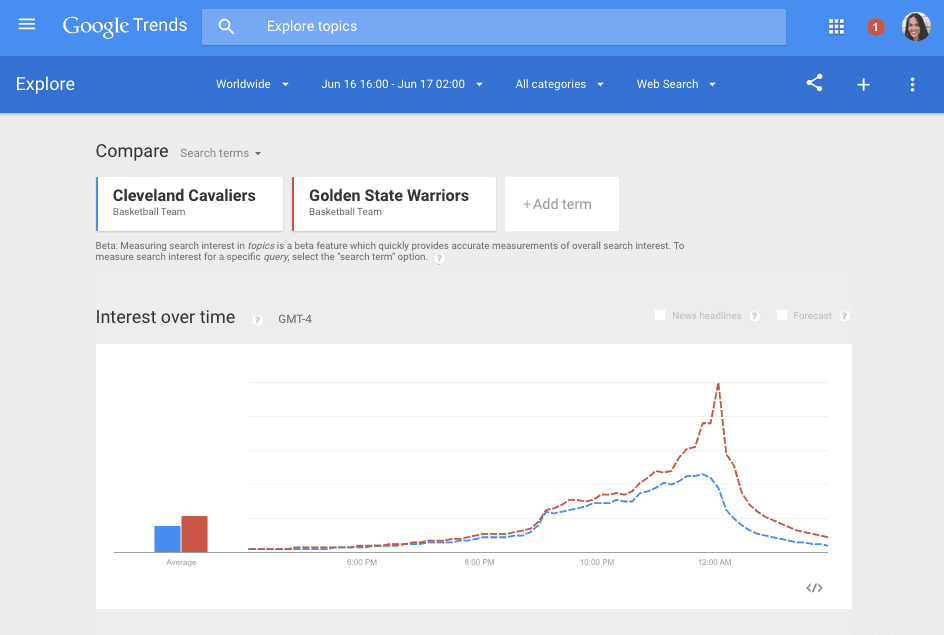This screenshot has width=944, height=635.
Task: Click the plus icon in Explore bar
Action: (x=863, y=85)
